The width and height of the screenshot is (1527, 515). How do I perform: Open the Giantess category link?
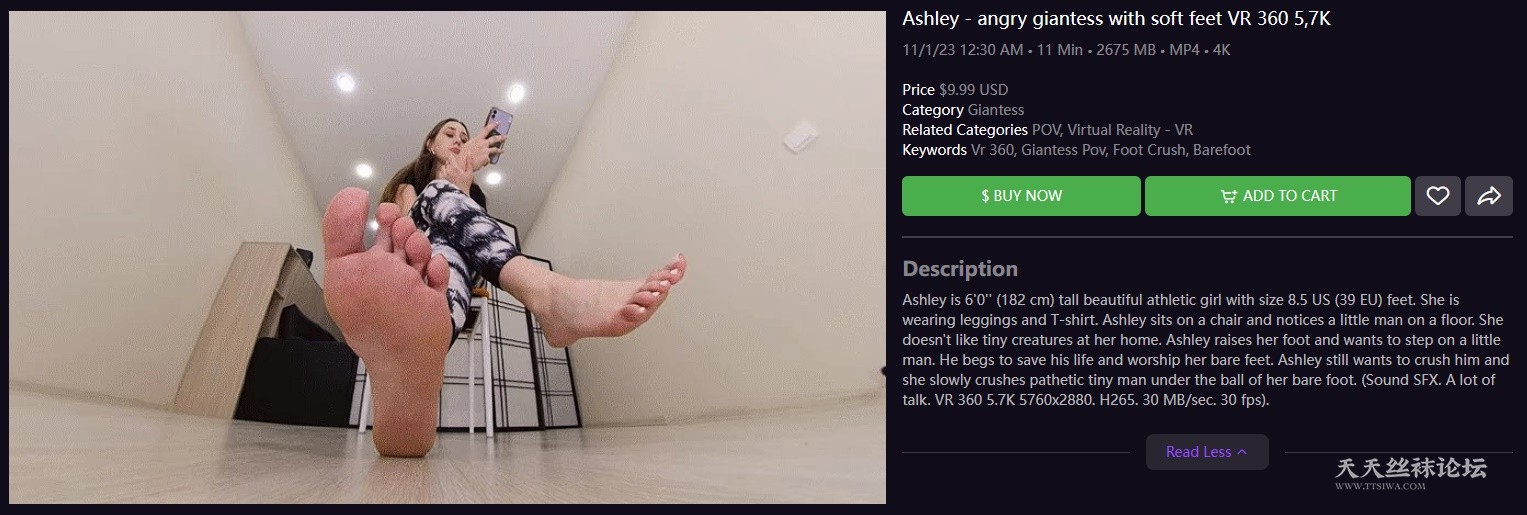[996, 110]
